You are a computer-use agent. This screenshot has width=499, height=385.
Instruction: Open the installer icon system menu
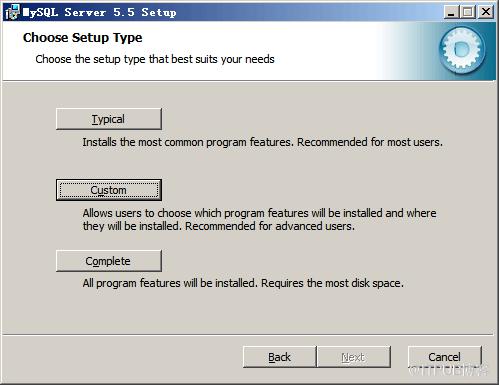(x=12, y=12)
